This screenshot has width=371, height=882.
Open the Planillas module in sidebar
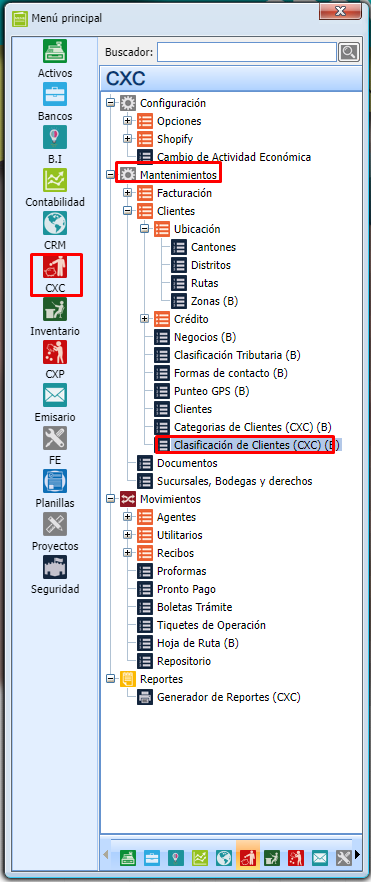click(55, 489)
